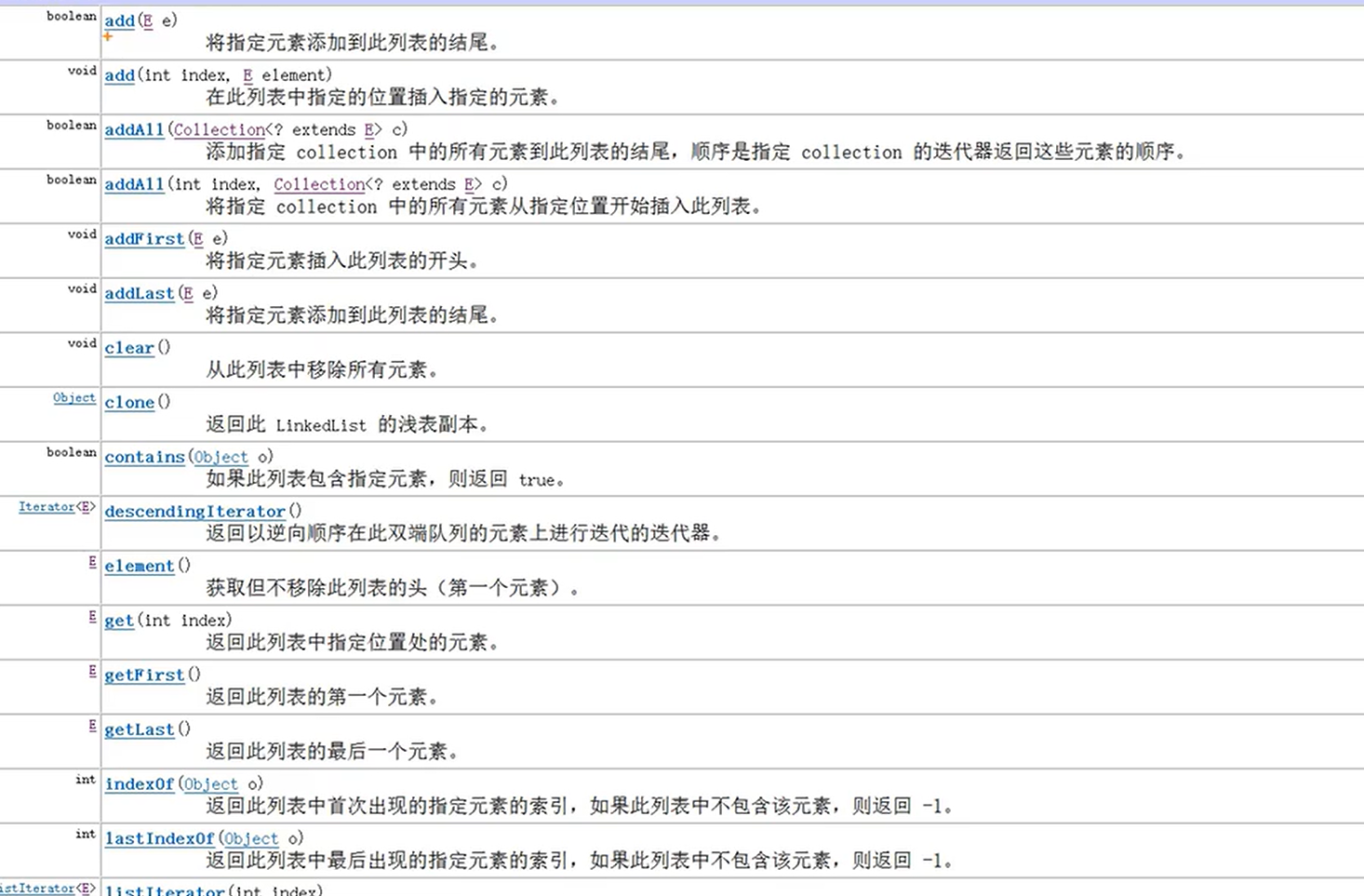Click the Object return type link of clone

coord(74,397)
